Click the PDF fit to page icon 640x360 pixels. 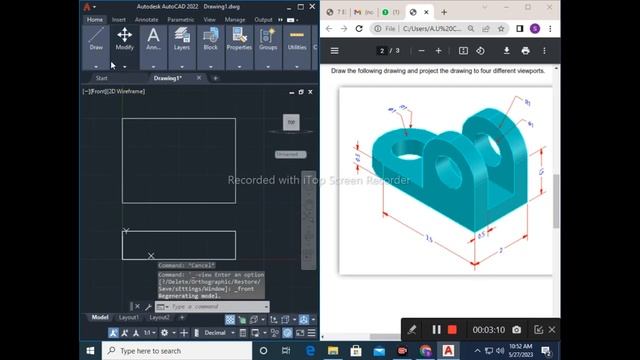click(463, 51)
